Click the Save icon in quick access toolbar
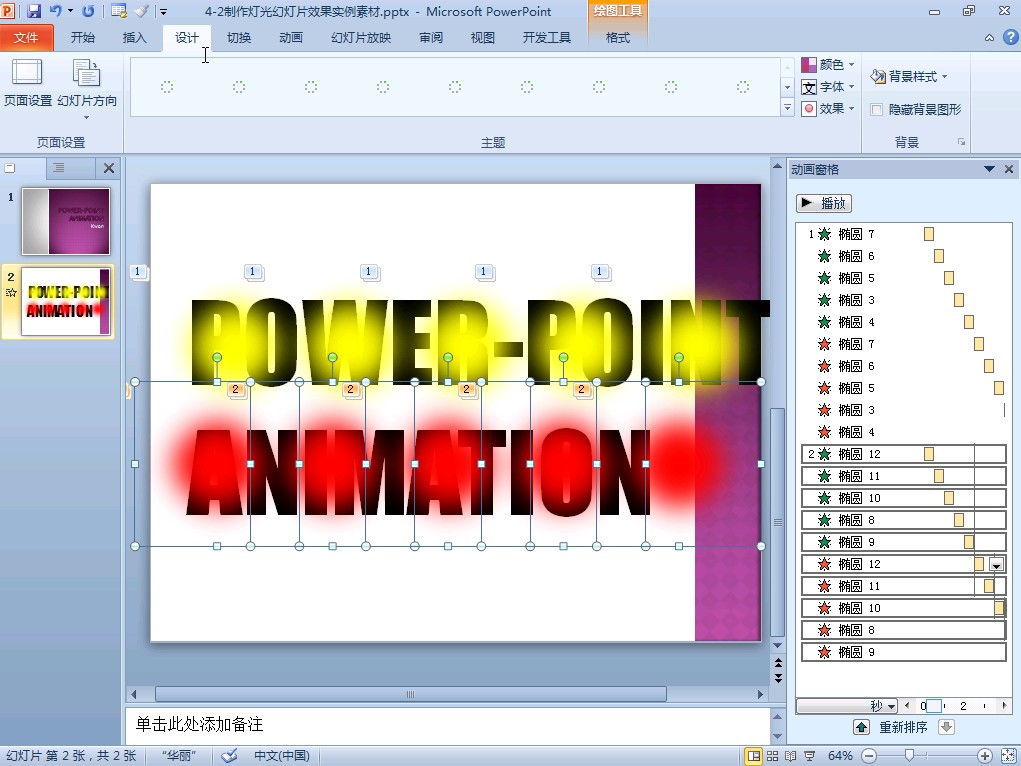The image size is (1021, 766). coord(34,11)
